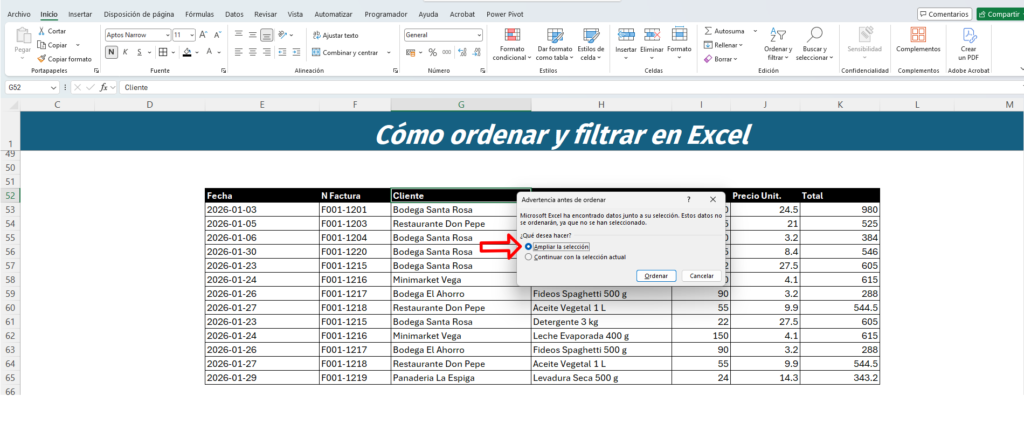1024x431 pixels.
Task: Select Ampliar la selección radio option
Action: (x=528, y=246)
